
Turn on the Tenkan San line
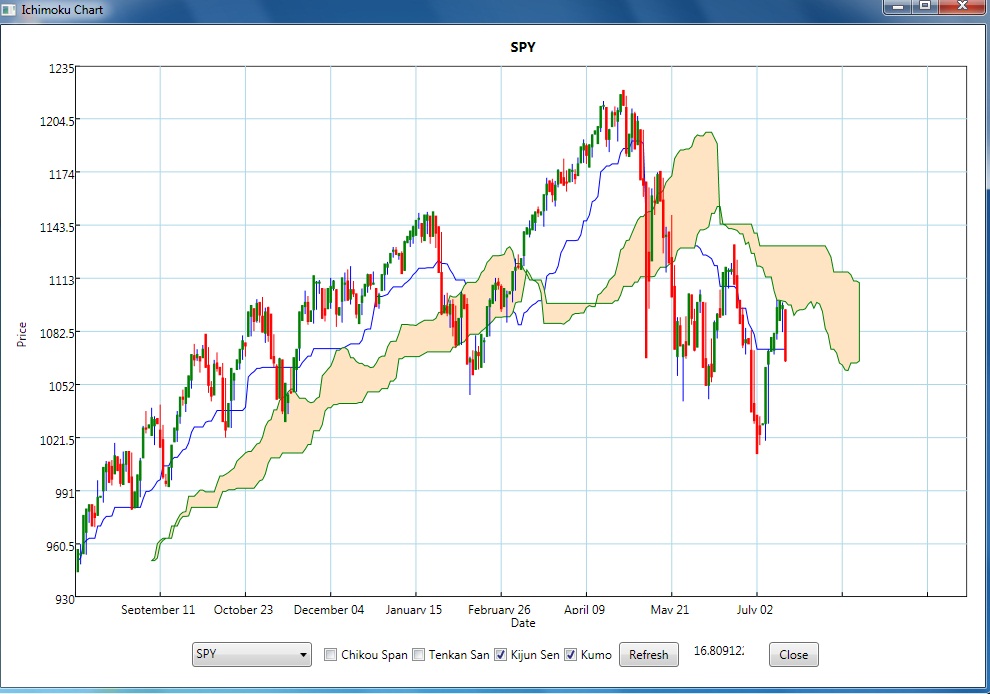click(x=419, y=655)
